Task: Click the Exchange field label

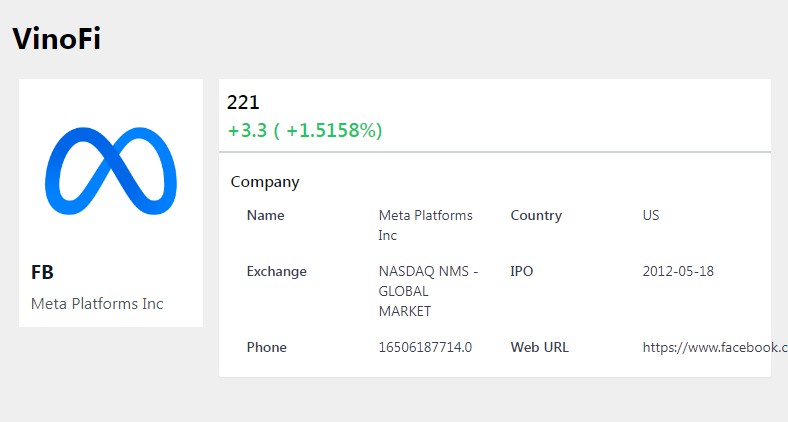Action: click(277, 271)
